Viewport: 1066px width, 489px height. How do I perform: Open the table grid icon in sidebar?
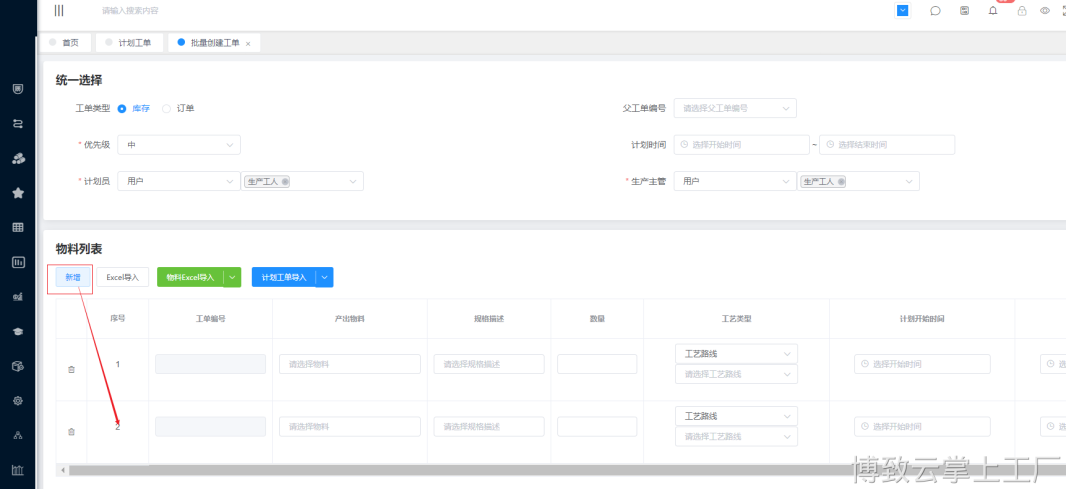18,228
